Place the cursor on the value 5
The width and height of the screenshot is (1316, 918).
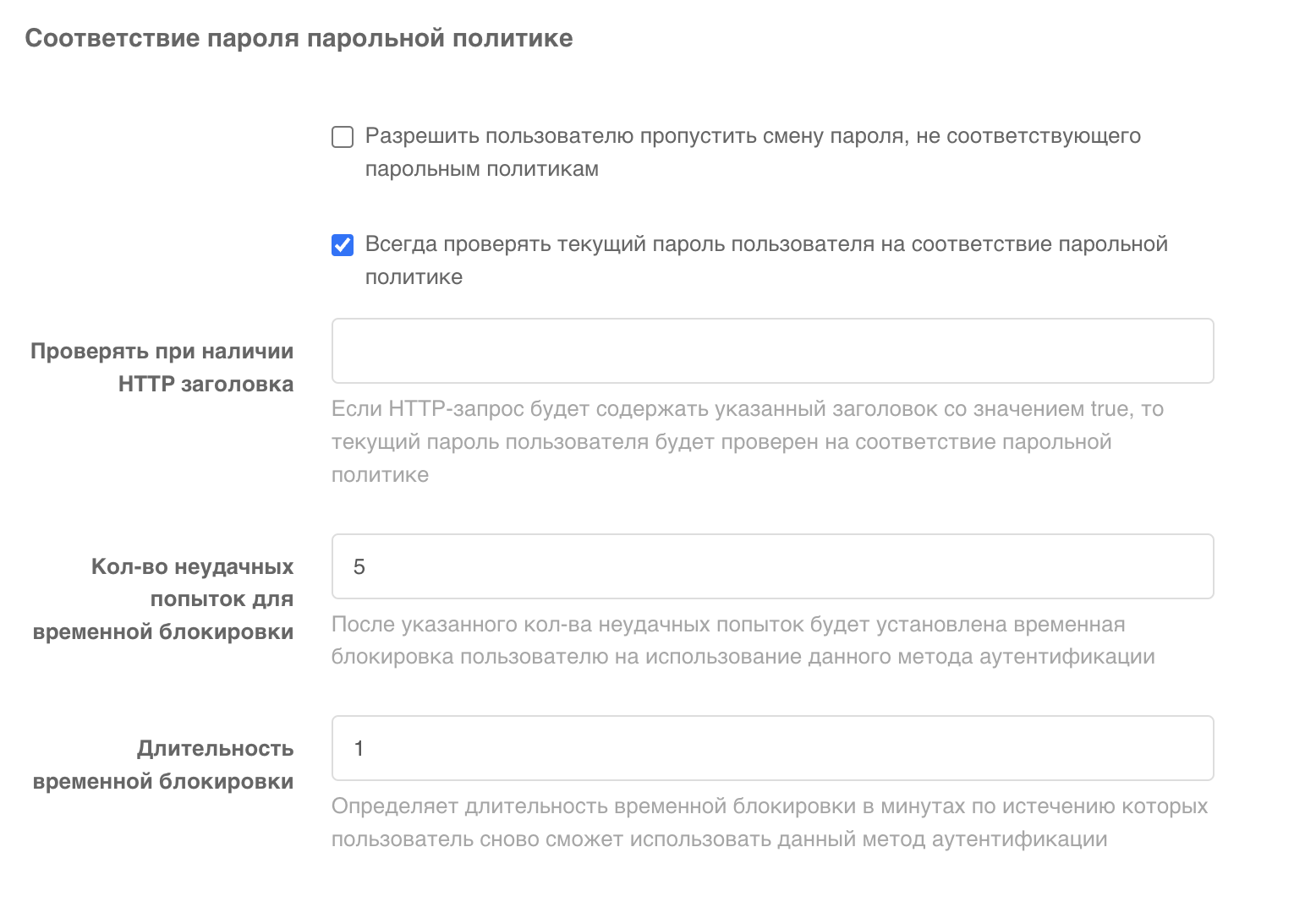pyautogui.click(x=359, y=567)
